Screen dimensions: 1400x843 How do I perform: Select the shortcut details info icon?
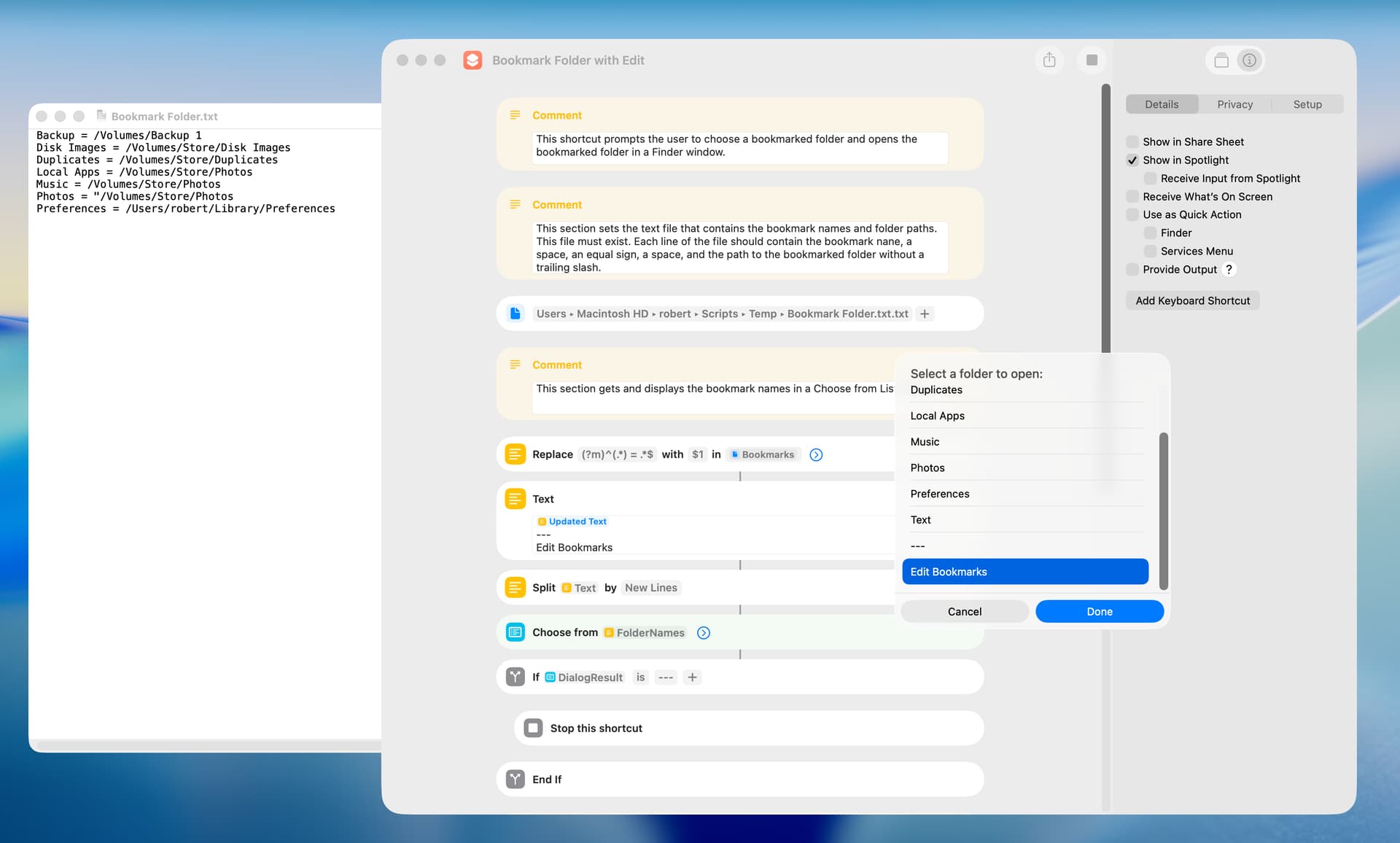tap(1249, 61)
